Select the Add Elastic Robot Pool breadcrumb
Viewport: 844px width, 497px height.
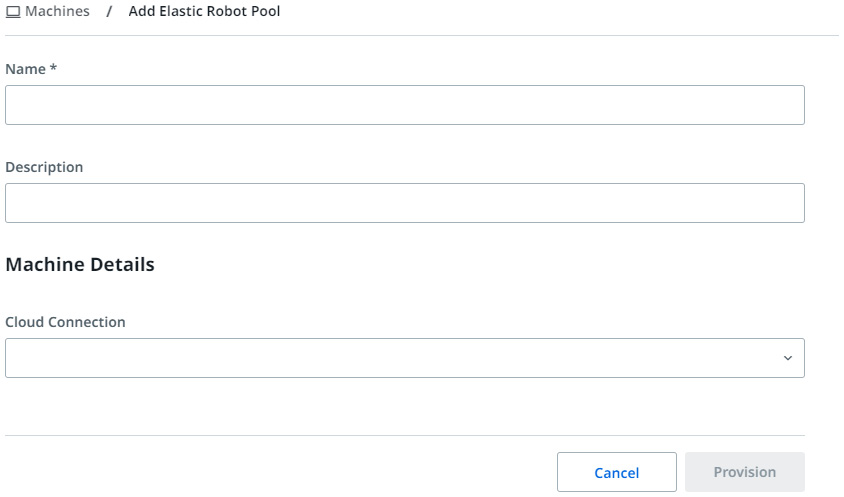[204, 11]
